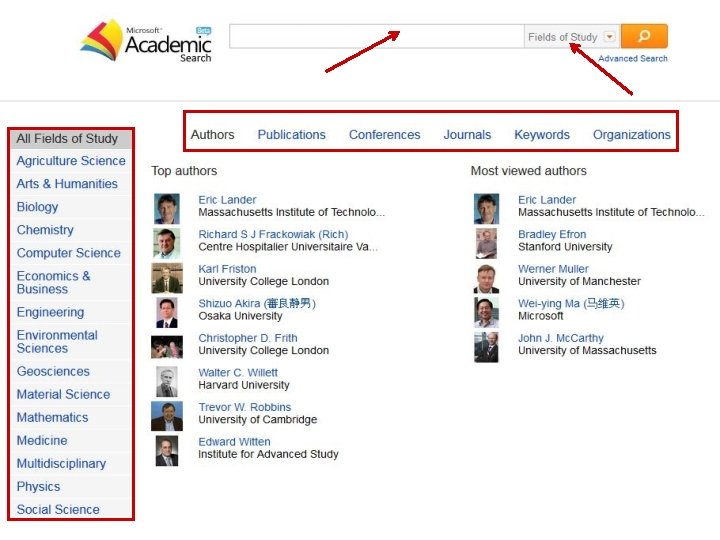Screen dimensions: 720x540
Task: Open Trevor W. Robbins author page
Action: pos(245,407)
